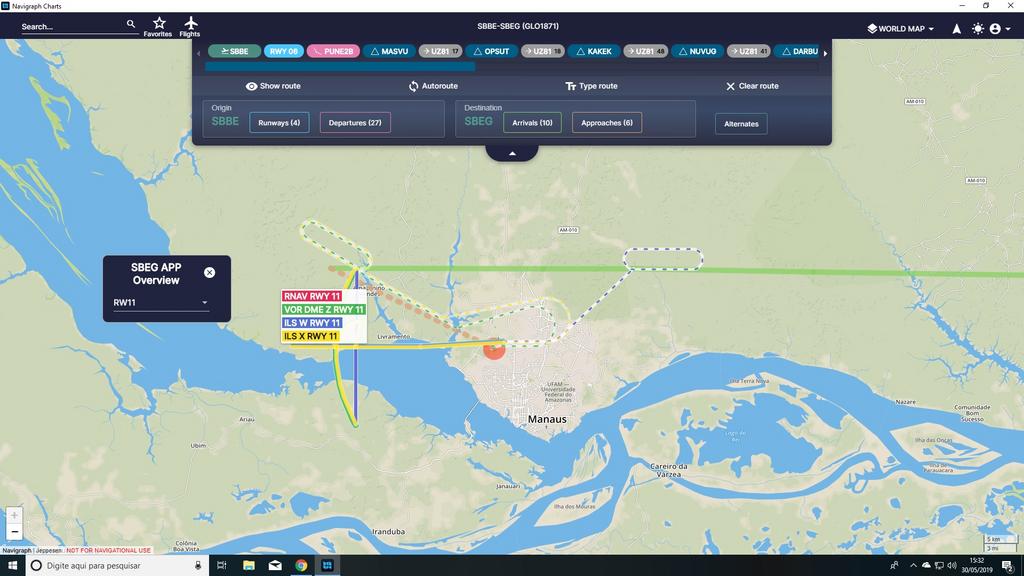Image resolution: width=1024 pixels, height=576 pixels.
Task: Click the Alternates button
Action: [x=741, y=123]
